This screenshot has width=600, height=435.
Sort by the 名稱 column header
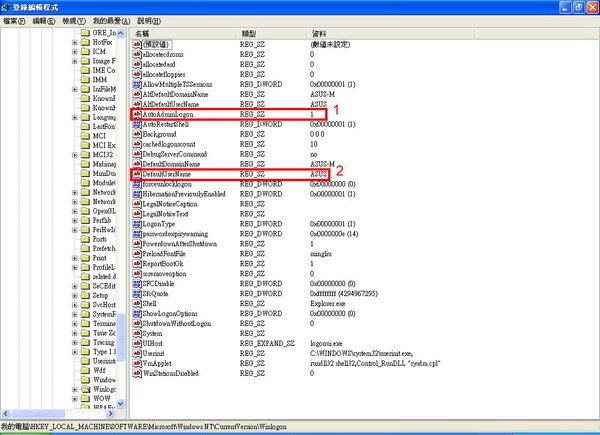point(183,34)
